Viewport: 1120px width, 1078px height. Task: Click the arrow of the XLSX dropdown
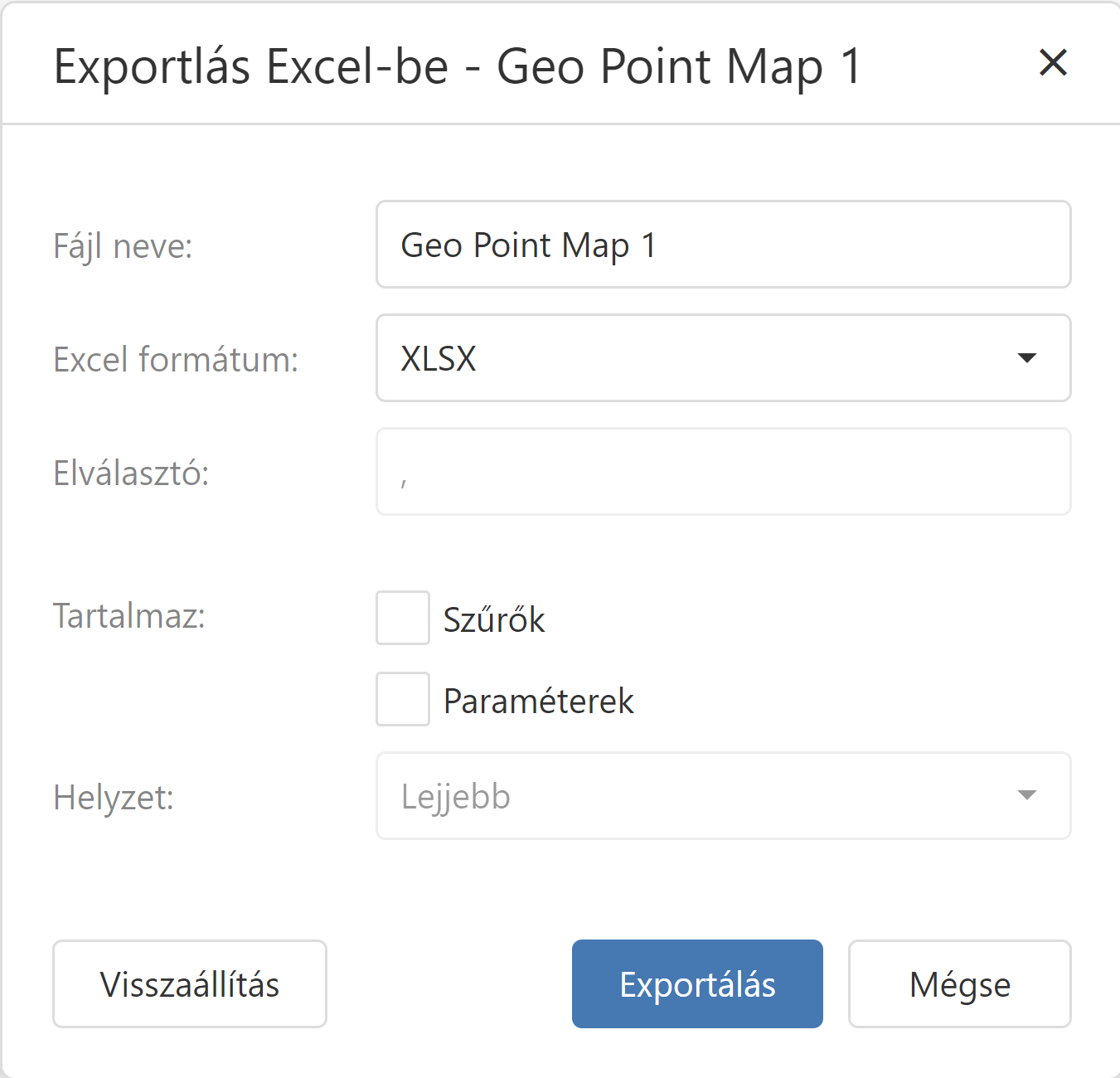tap(1026, 358)
